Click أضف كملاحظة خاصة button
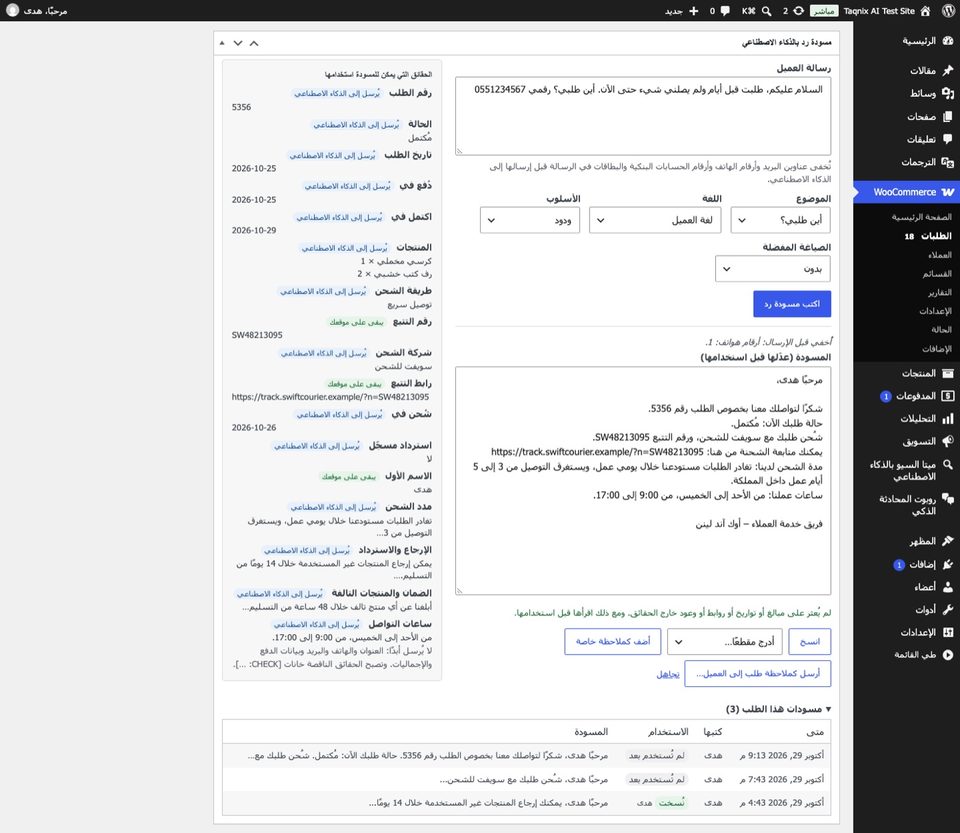The width and height of the screenshot is (960, 833). pos(612,641)
